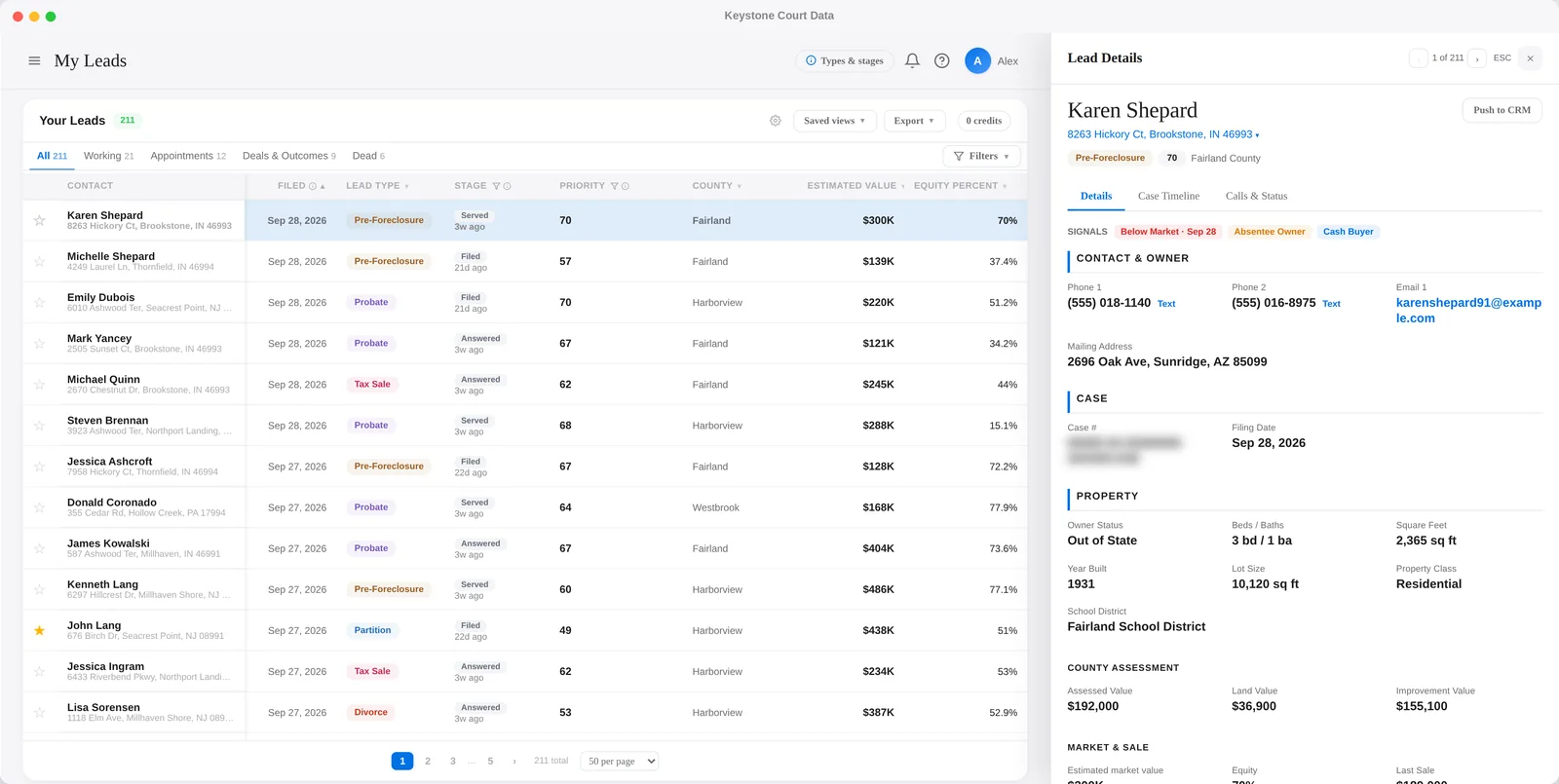
Task: Click the Absentee Owner signal tag
Action: coord(1269,232)
